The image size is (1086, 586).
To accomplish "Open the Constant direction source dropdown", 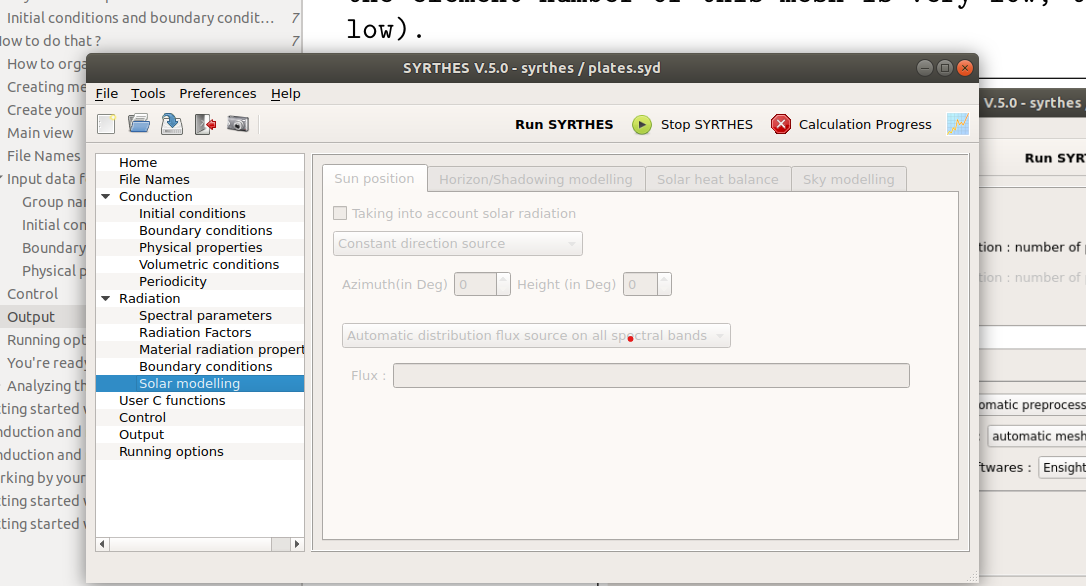I will point(457,243).
